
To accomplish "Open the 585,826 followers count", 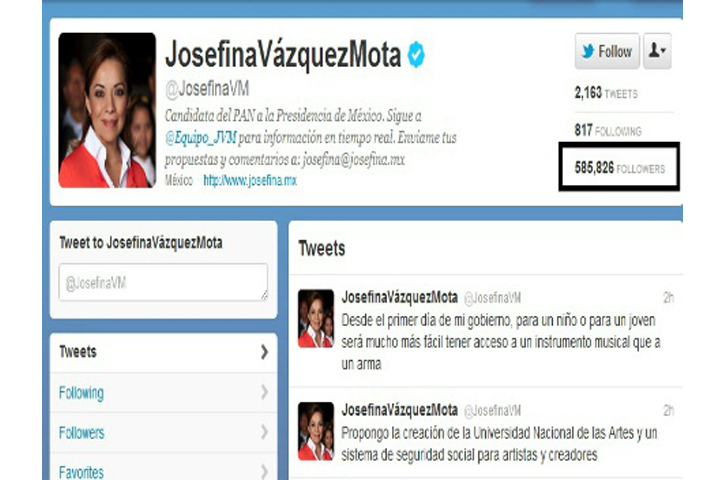I will [619, 168].
